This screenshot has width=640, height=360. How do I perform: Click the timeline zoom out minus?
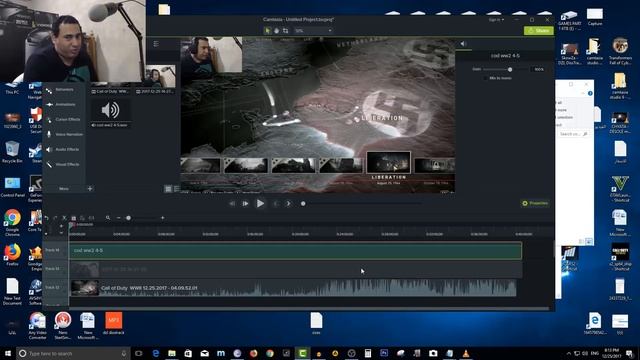pyautogui.click(x=118, y=218)
